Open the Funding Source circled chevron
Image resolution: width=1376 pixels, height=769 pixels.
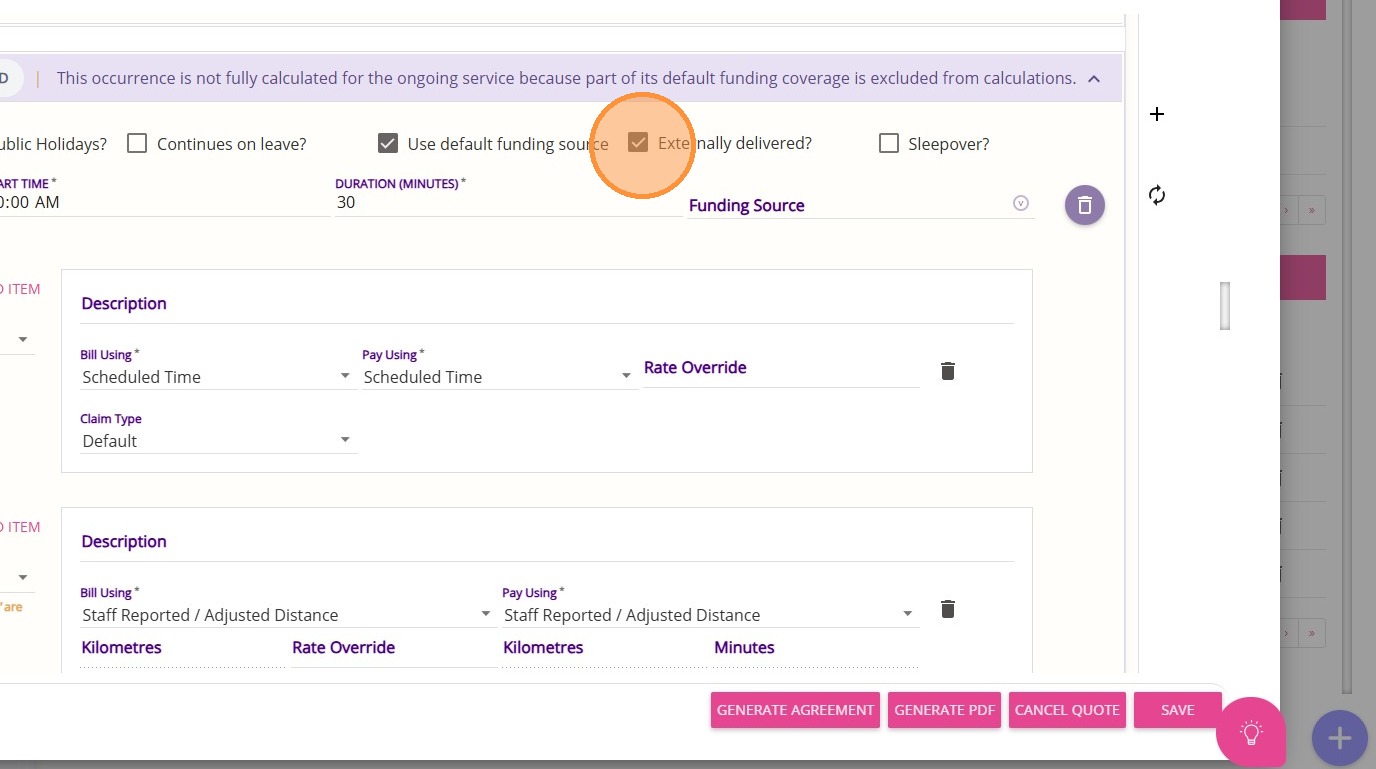1021,203
